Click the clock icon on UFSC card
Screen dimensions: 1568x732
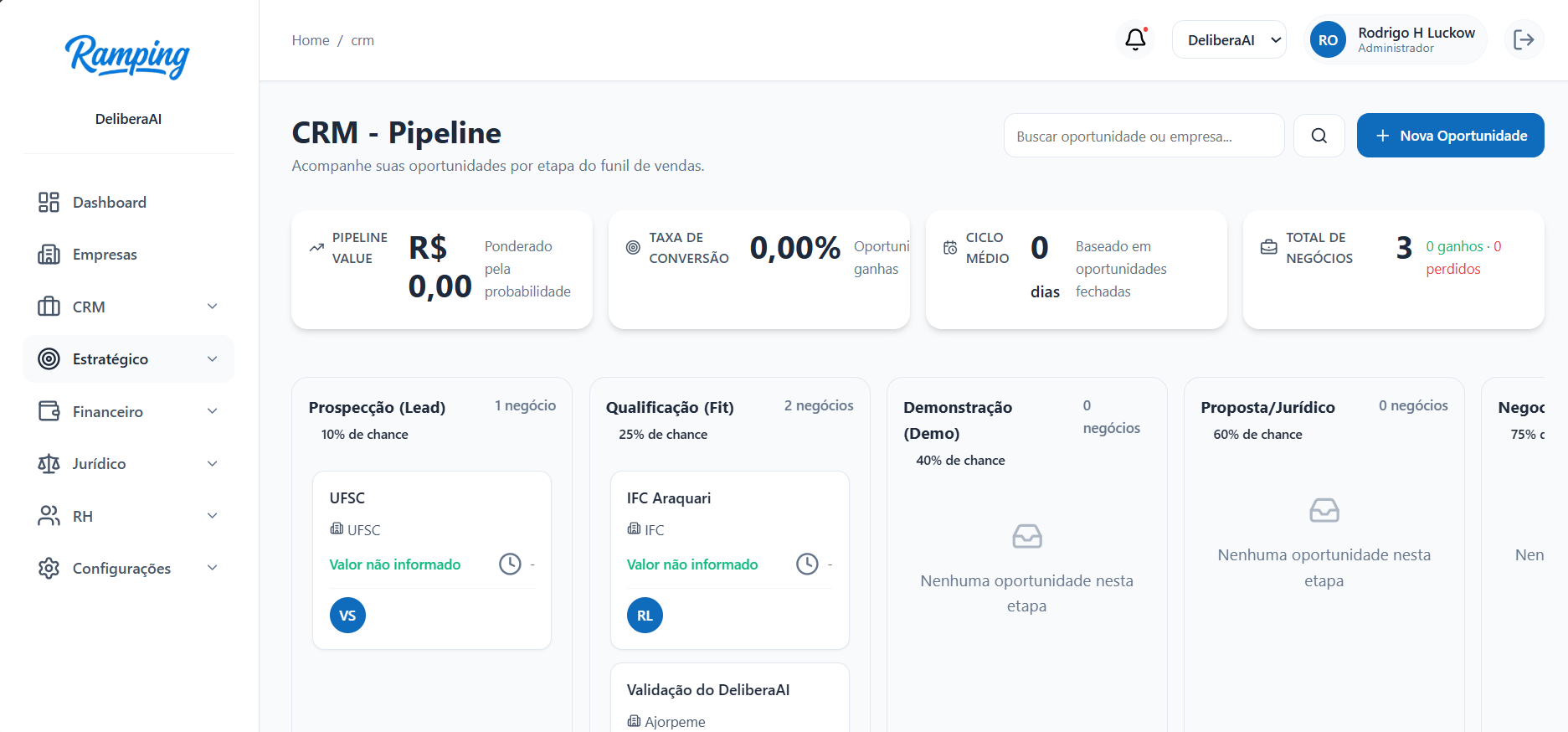(x=510, y=564)
